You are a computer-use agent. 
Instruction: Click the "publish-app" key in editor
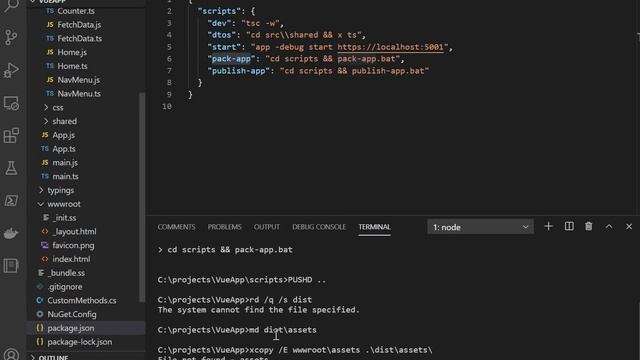pos(239,71)
